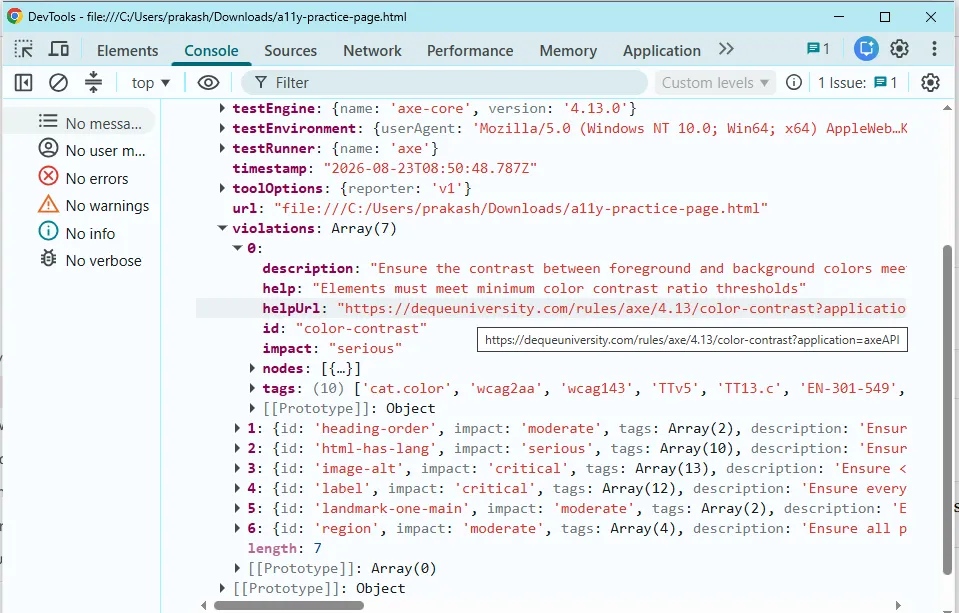Open the Network tab
Viewport: 959px width, 613px height.
coord(372,51)
